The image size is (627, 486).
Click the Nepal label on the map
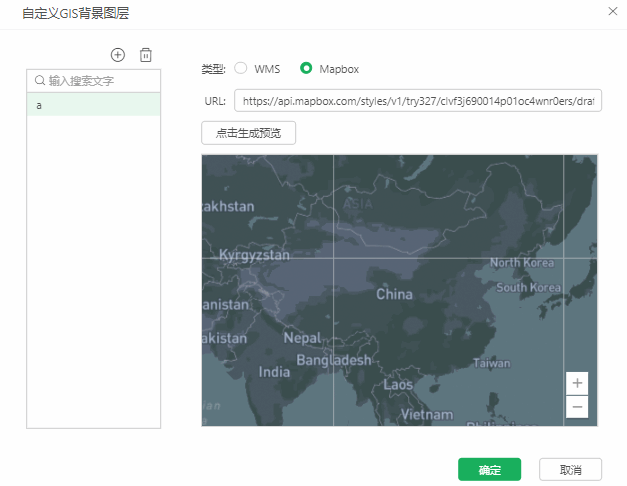click(302, 338)
